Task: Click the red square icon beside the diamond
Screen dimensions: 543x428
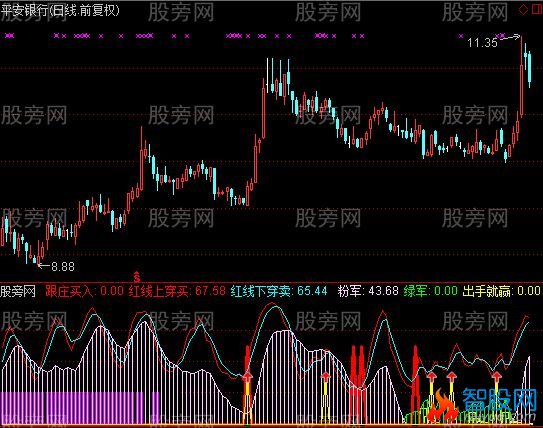Action: coord(537,9)
